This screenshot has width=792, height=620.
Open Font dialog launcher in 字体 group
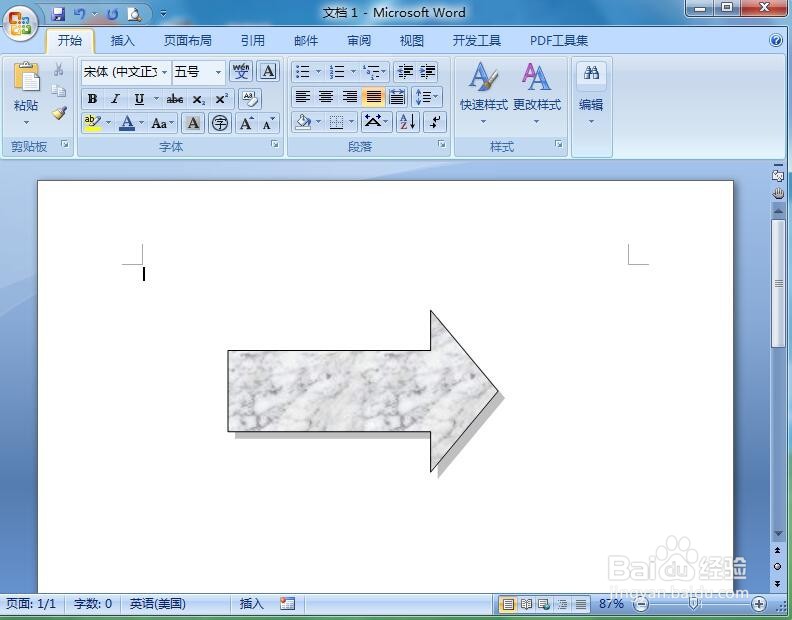click(275, 145)
